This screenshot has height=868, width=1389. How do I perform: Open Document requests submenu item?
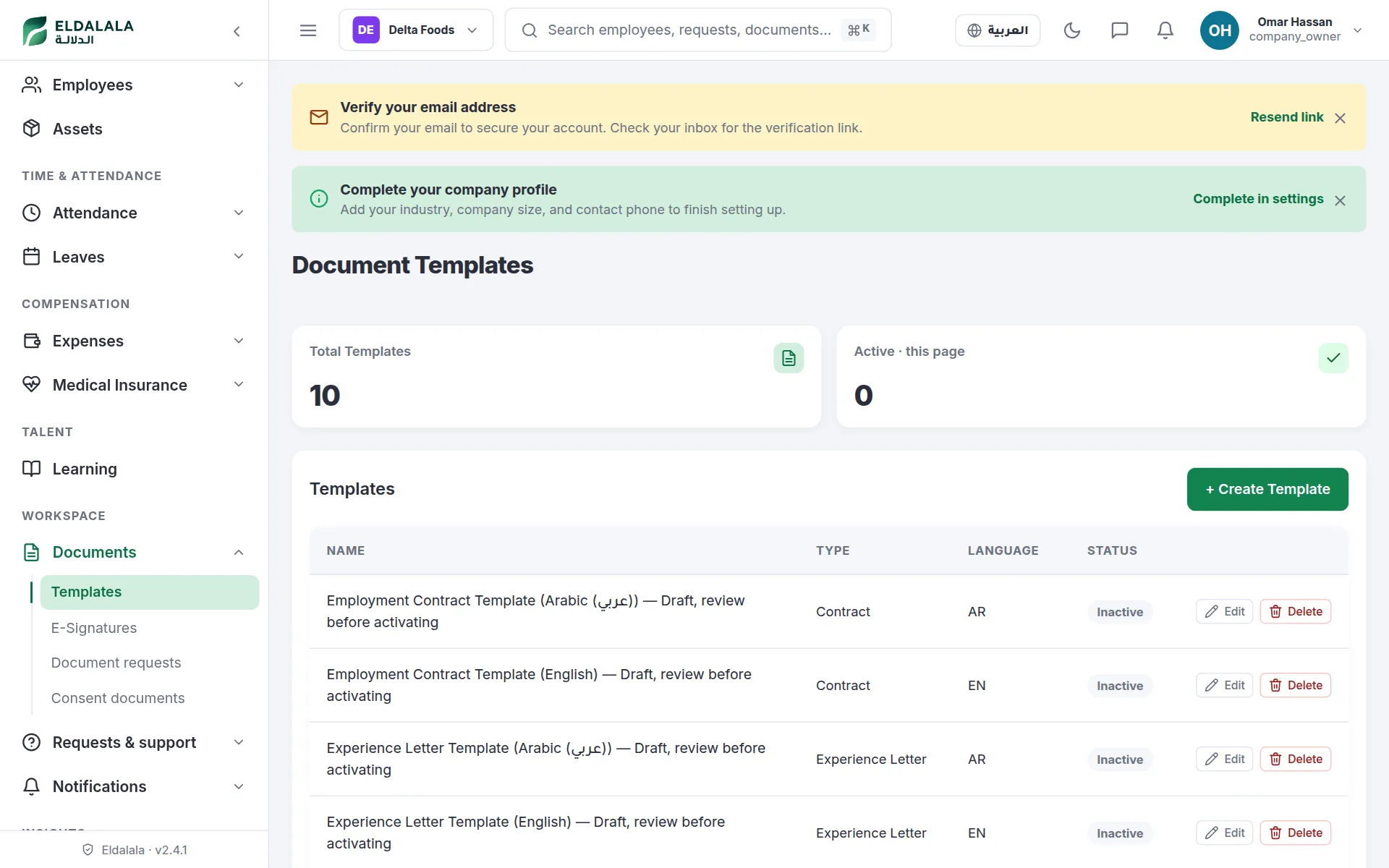pyautogui.click(x=150, y=663)
